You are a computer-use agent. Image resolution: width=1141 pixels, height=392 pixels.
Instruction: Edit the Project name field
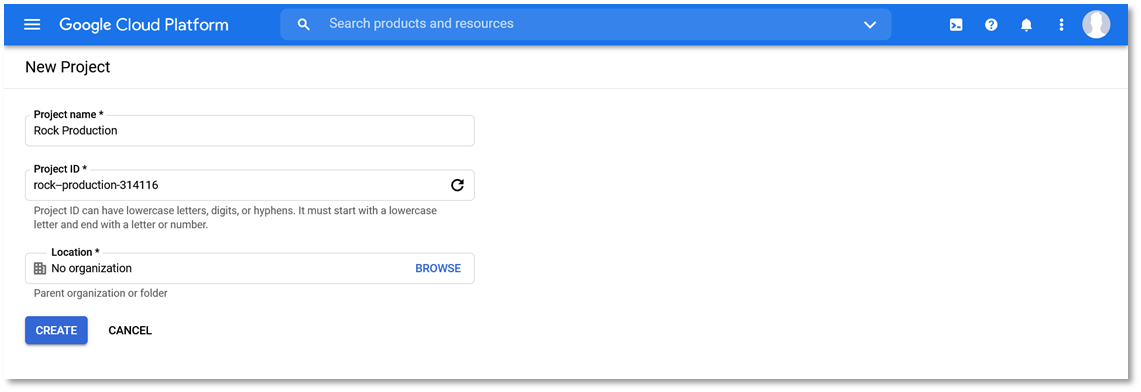tap(250, 130)
